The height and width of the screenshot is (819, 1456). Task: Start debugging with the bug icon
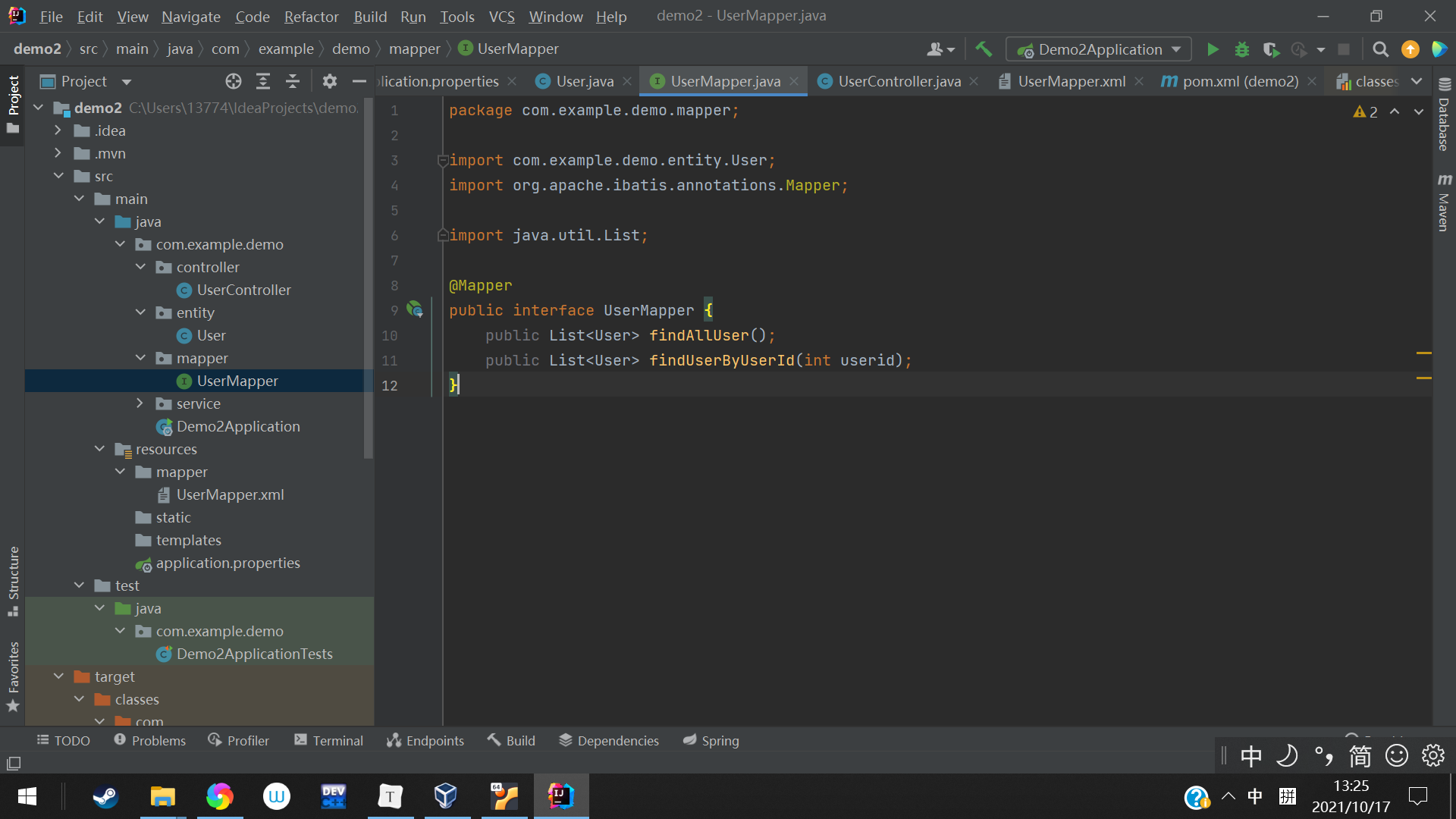pyautogui.click(x=1242, y=49)
